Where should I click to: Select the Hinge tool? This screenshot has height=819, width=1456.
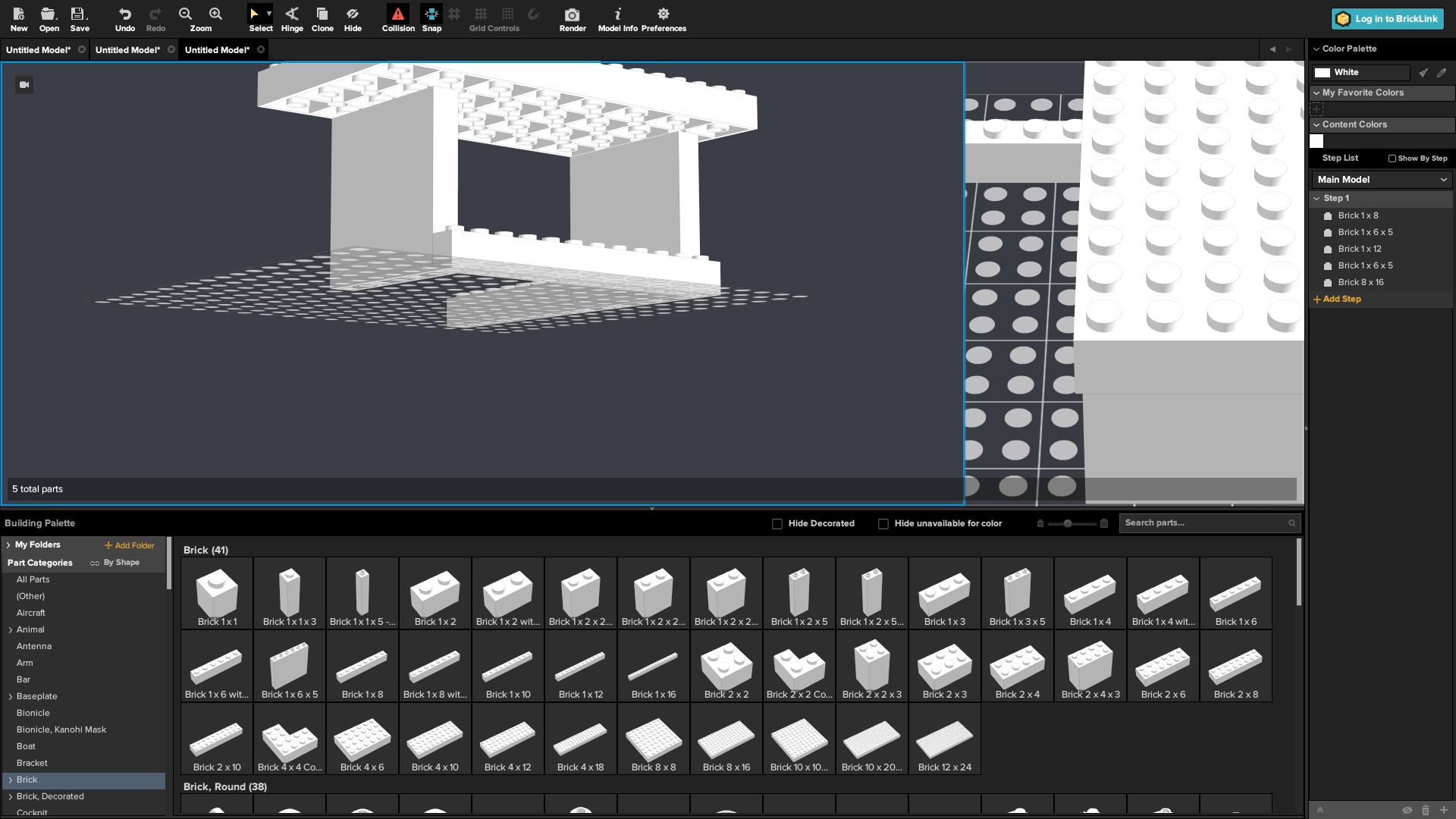(292, 19)
